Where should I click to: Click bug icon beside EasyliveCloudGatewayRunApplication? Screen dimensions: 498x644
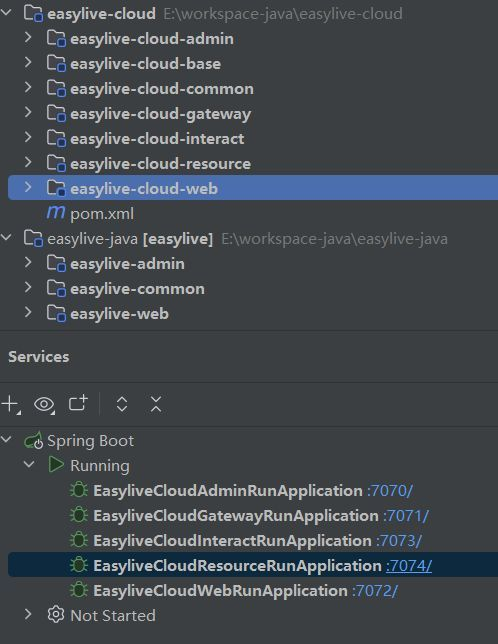click(x=79, y=515)
